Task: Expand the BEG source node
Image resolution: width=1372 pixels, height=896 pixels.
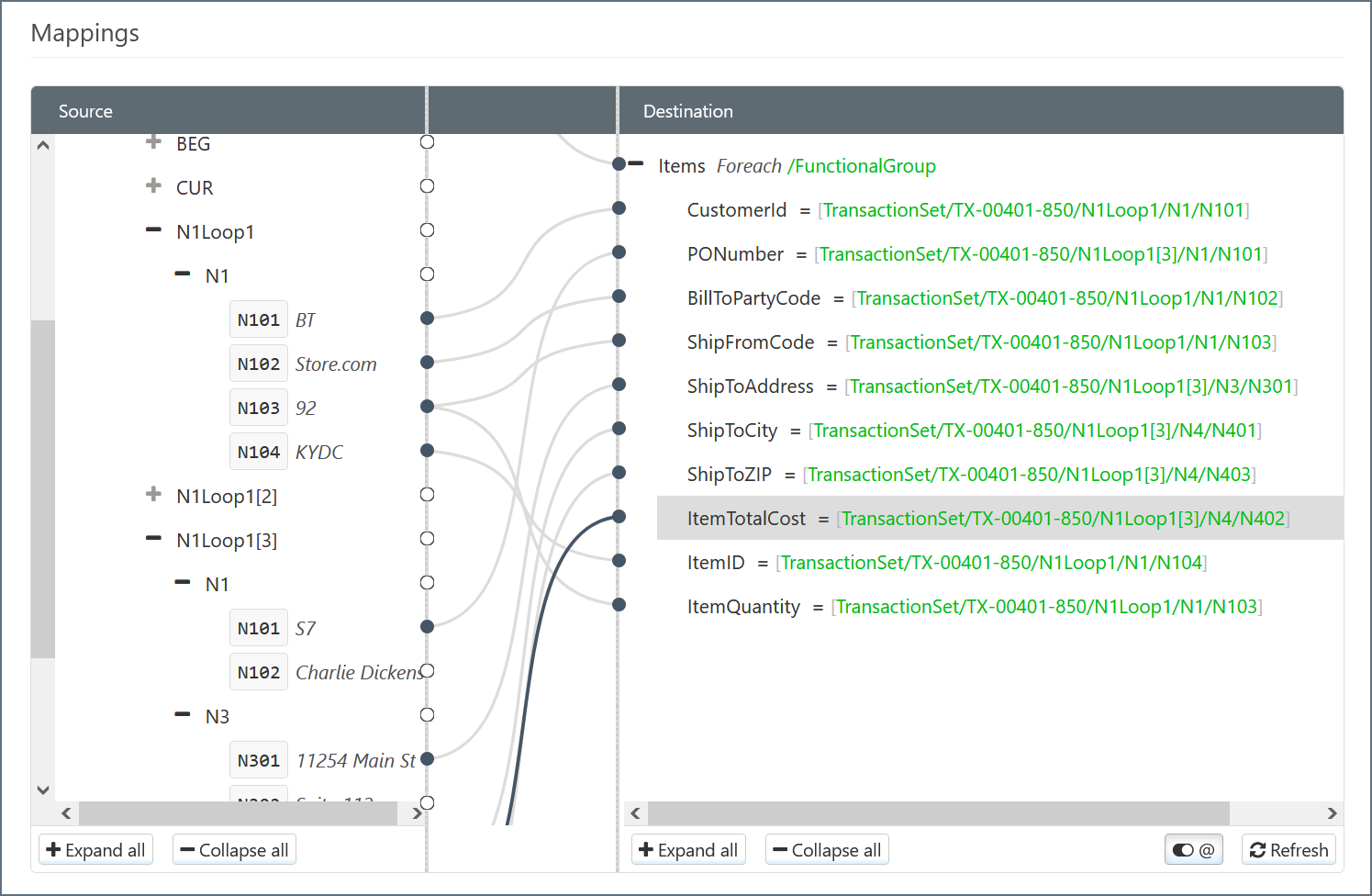Action: click(x=153, y=142)
